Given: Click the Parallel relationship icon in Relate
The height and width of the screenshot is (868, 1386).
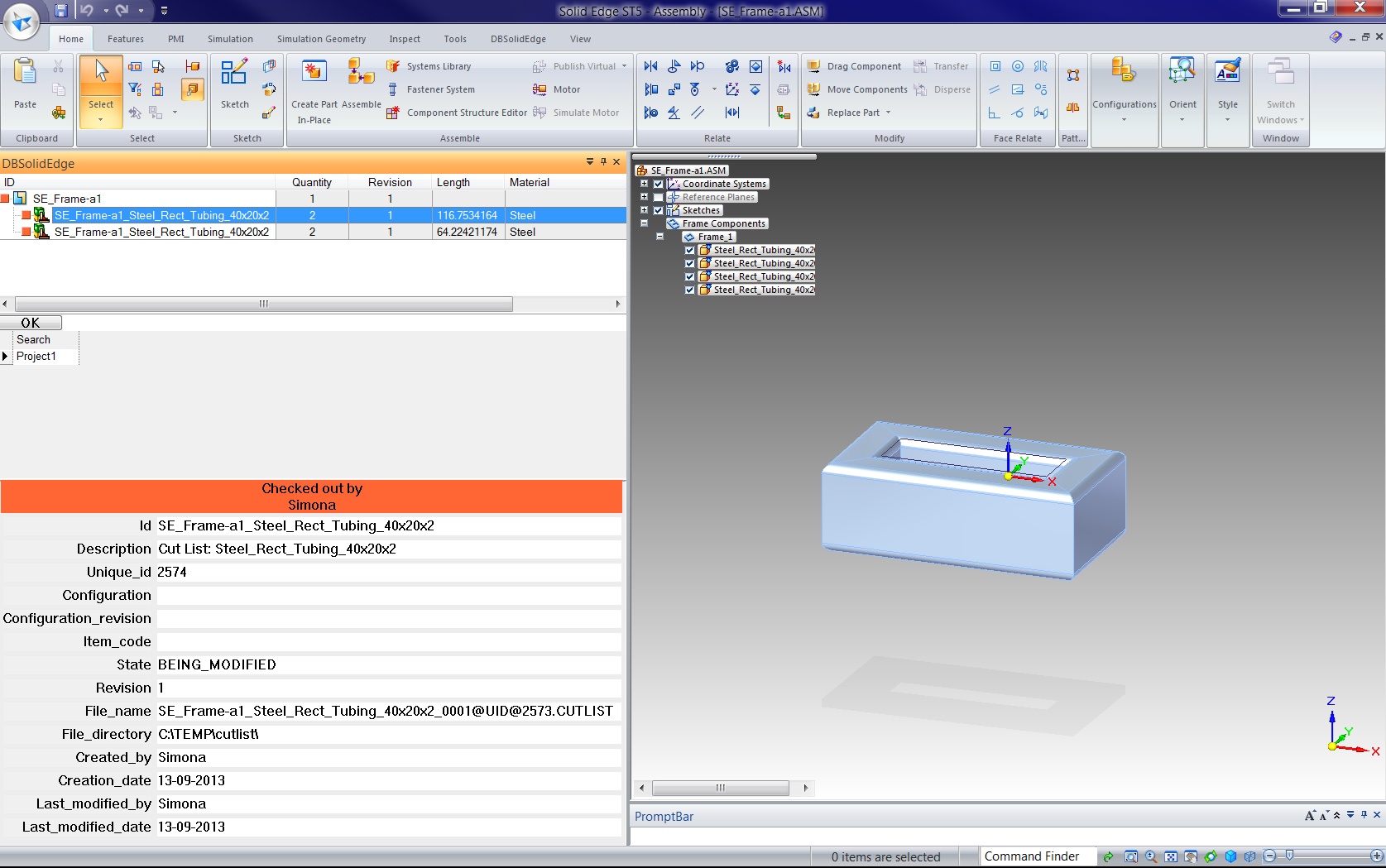Looking at the screenshot, I should click(698, 113).
